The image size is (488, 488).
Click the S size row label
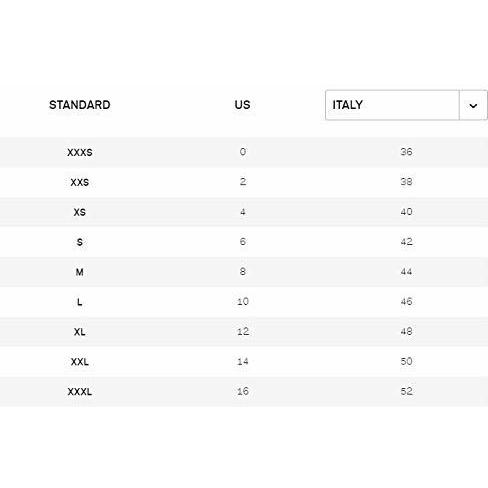(x=80, y=242)
